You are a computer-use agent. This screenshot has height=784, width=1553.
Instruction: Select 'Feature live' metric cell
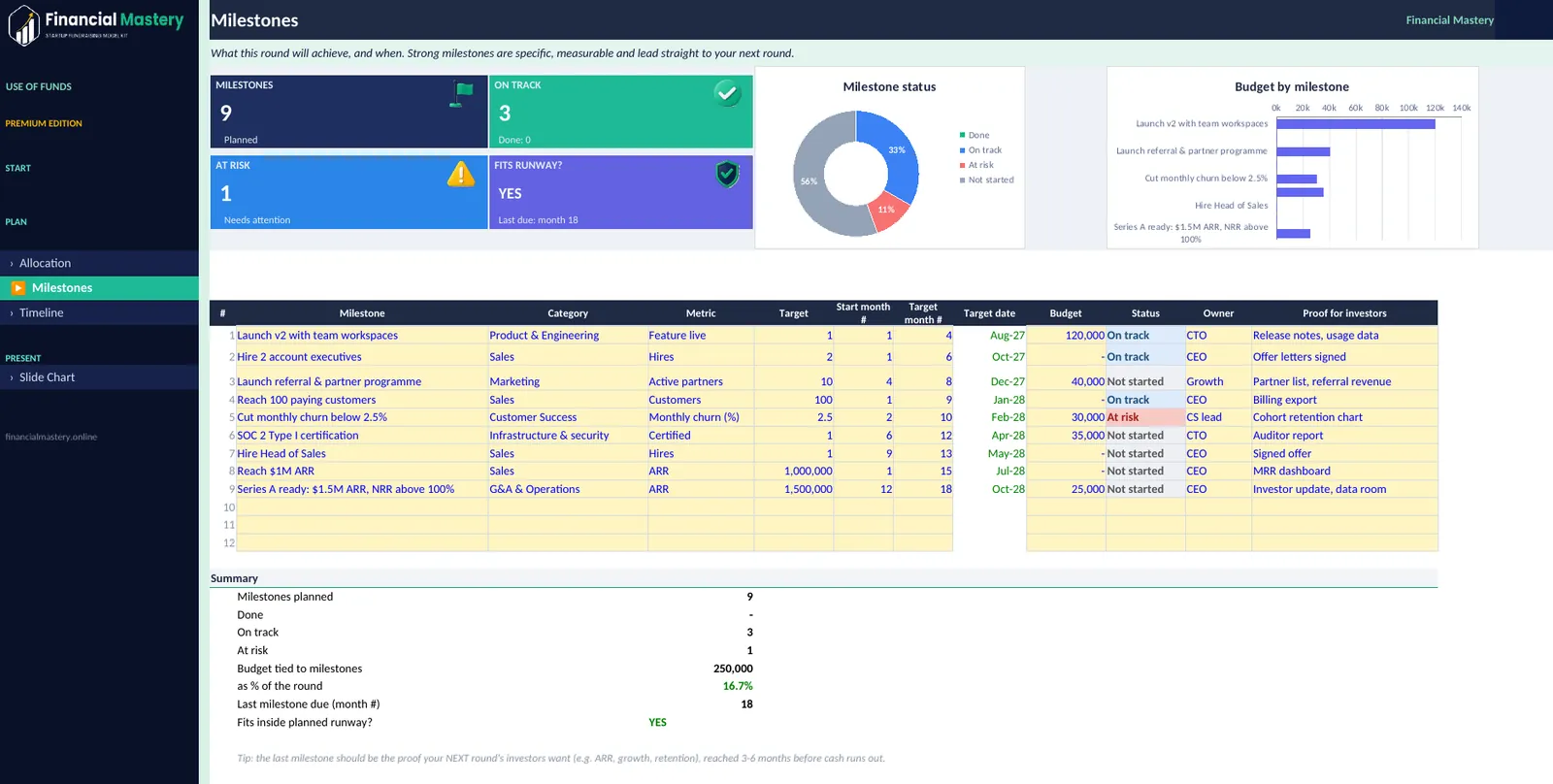tap(701, 336)
